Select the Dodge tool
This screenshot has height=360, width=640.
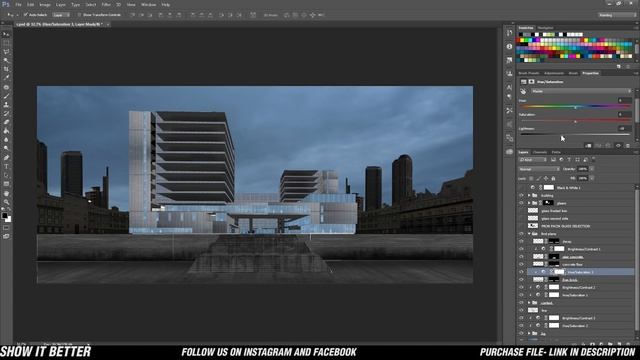6,149
